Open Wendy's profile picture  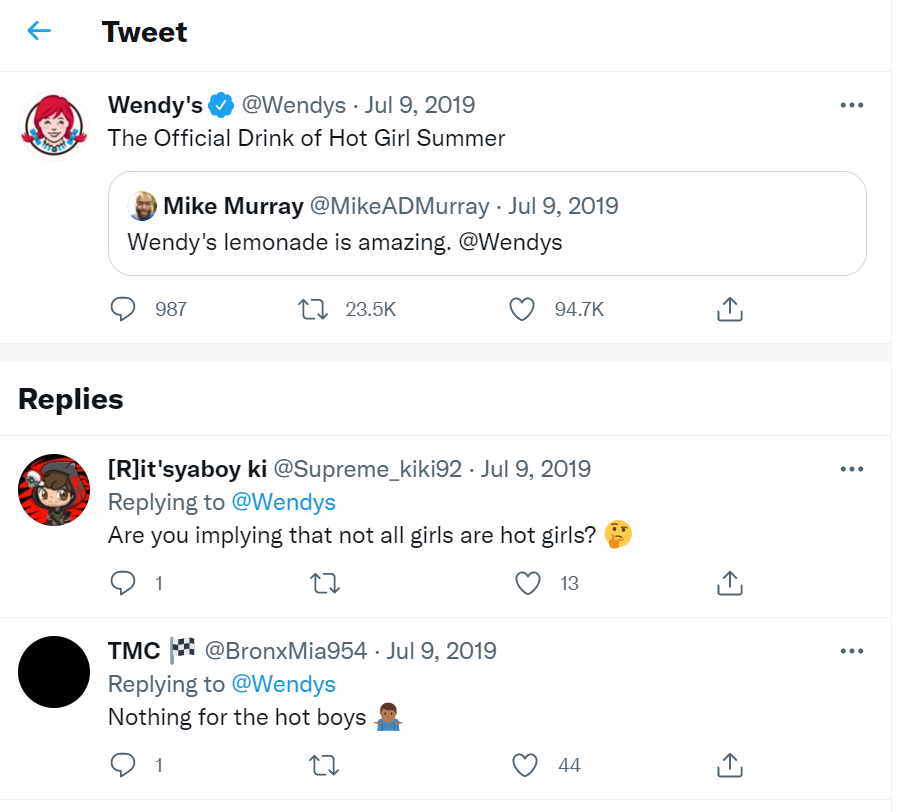point(56,125)
